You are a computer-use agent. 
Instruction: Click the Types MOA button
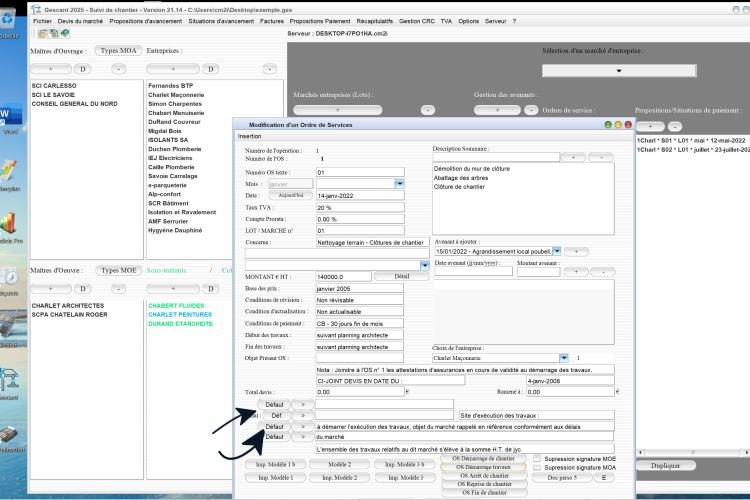119,51
